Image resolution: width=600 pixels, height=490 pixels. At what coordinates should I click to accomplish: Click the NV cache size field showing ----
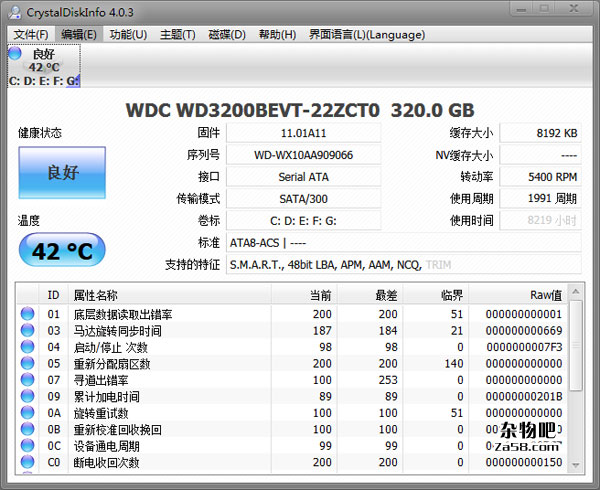[540, 155]
